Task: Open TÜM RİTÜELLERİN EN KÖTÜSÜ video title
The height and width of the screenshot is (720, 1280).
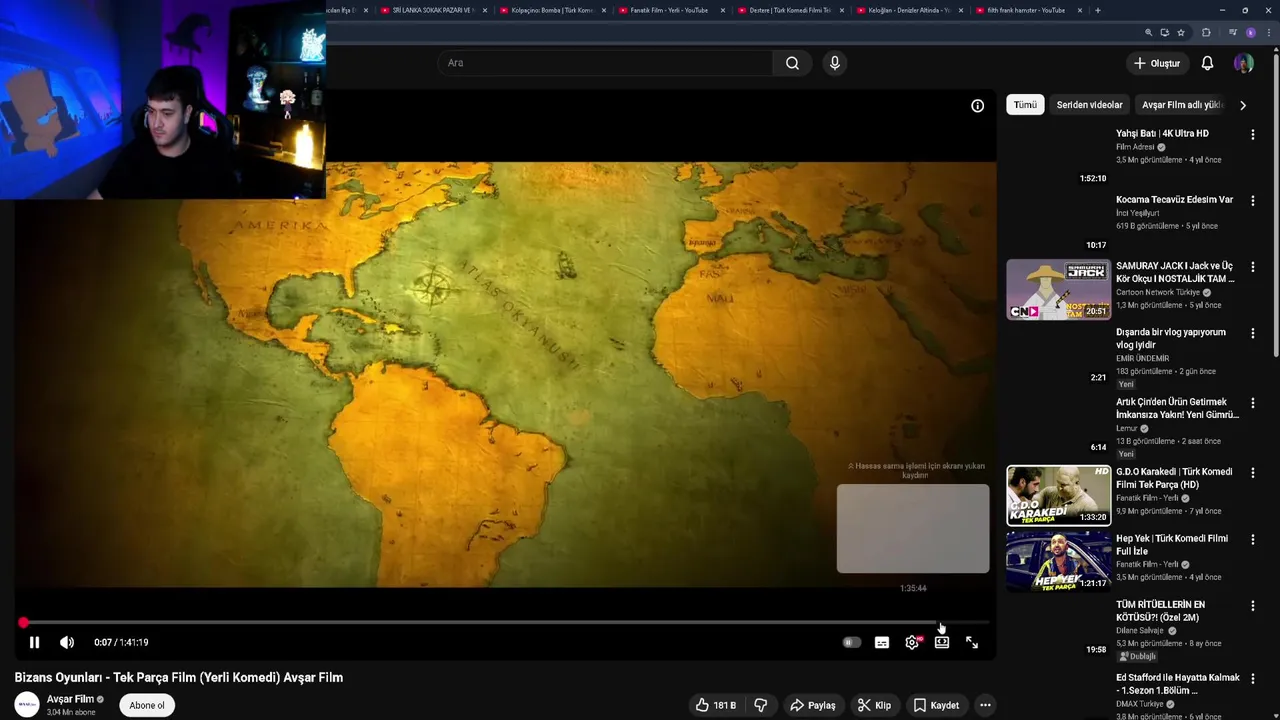Action: coord(1160,611)
